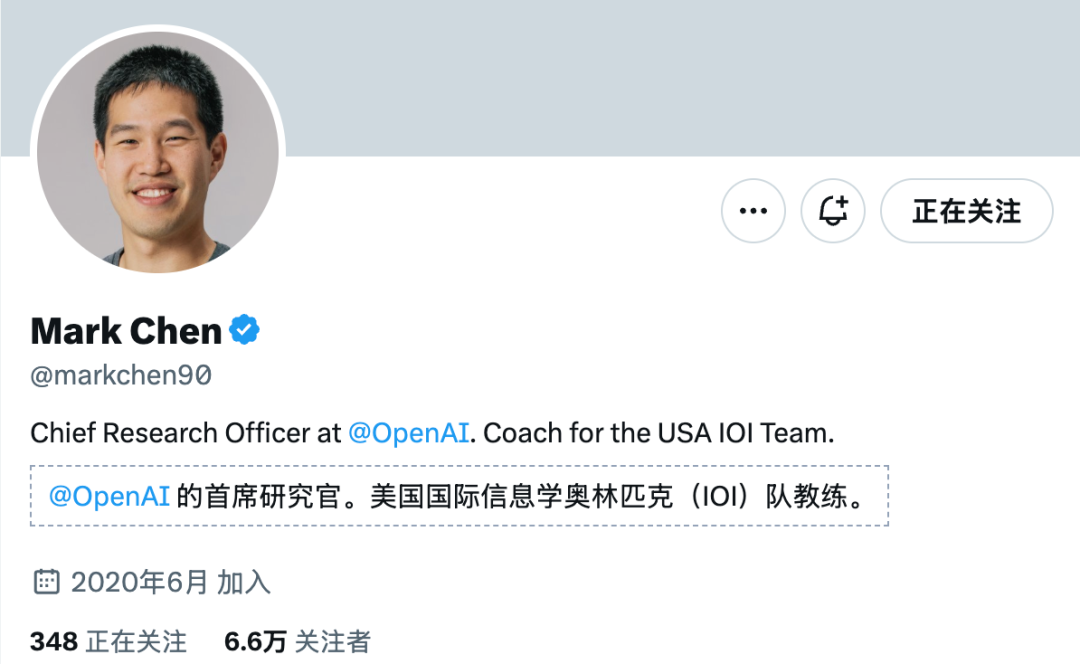The width and height of the screenshot is (1080, 664).
Task: Open @OpenAI link in translated Chinese bio
Action: (x=109, y=496)
